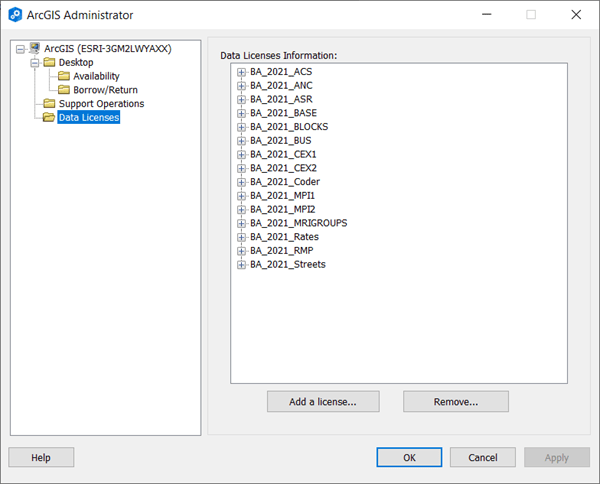
Task: Expand the BA_2021_BLOCKS license entry
Action: [x=241, y=127]
